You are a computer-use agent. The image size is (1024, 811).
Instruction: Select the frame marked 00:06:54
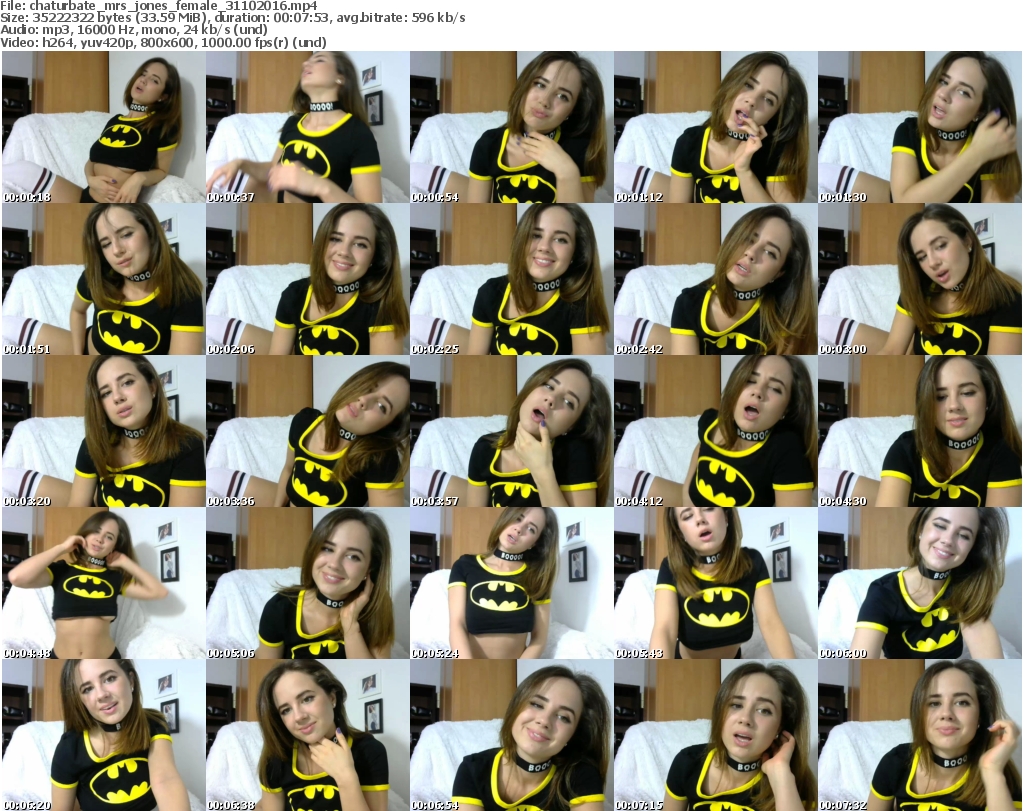tap(511, 734)
